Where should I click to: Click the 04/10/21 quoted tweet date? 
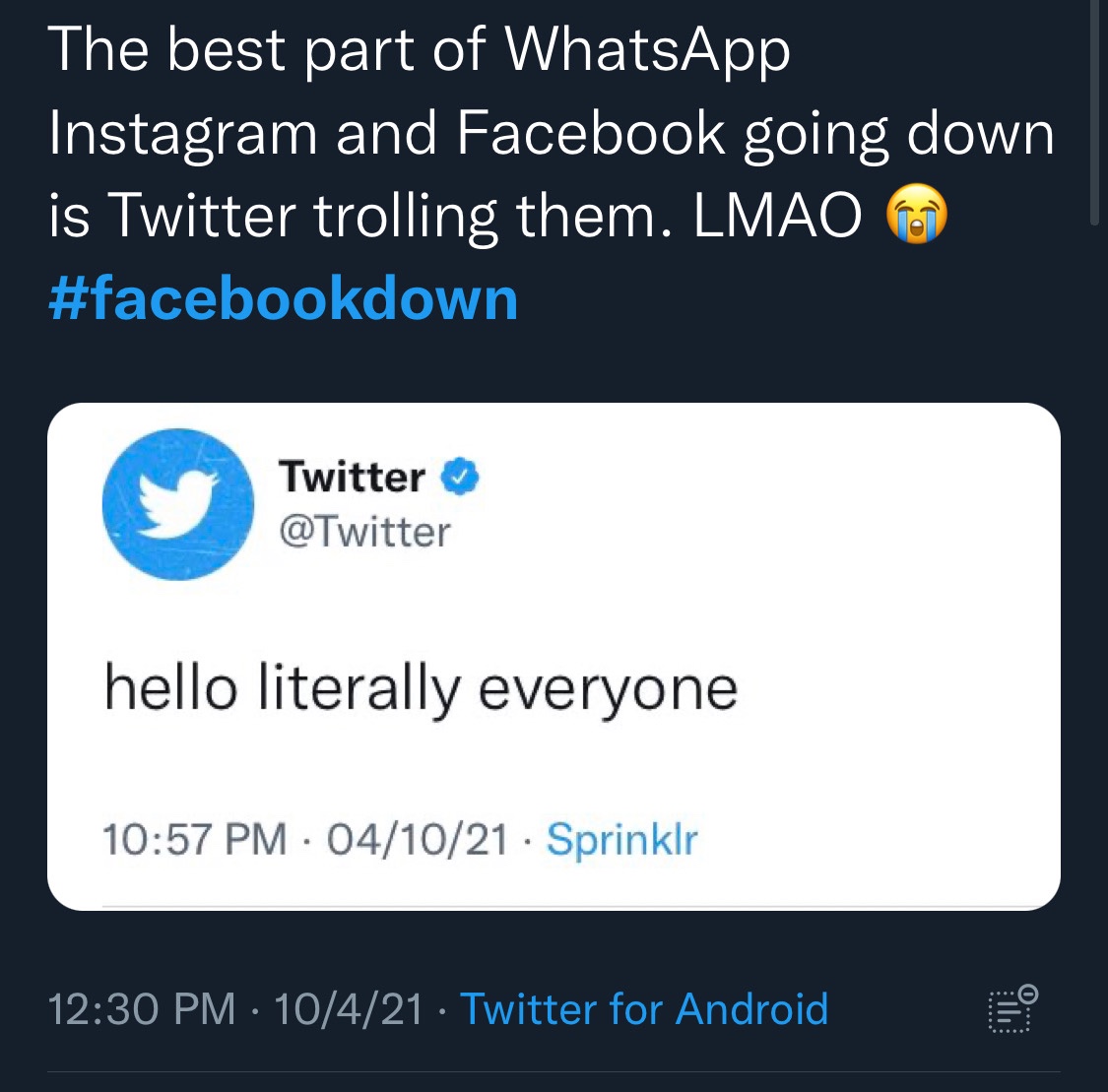pos(418,840)
